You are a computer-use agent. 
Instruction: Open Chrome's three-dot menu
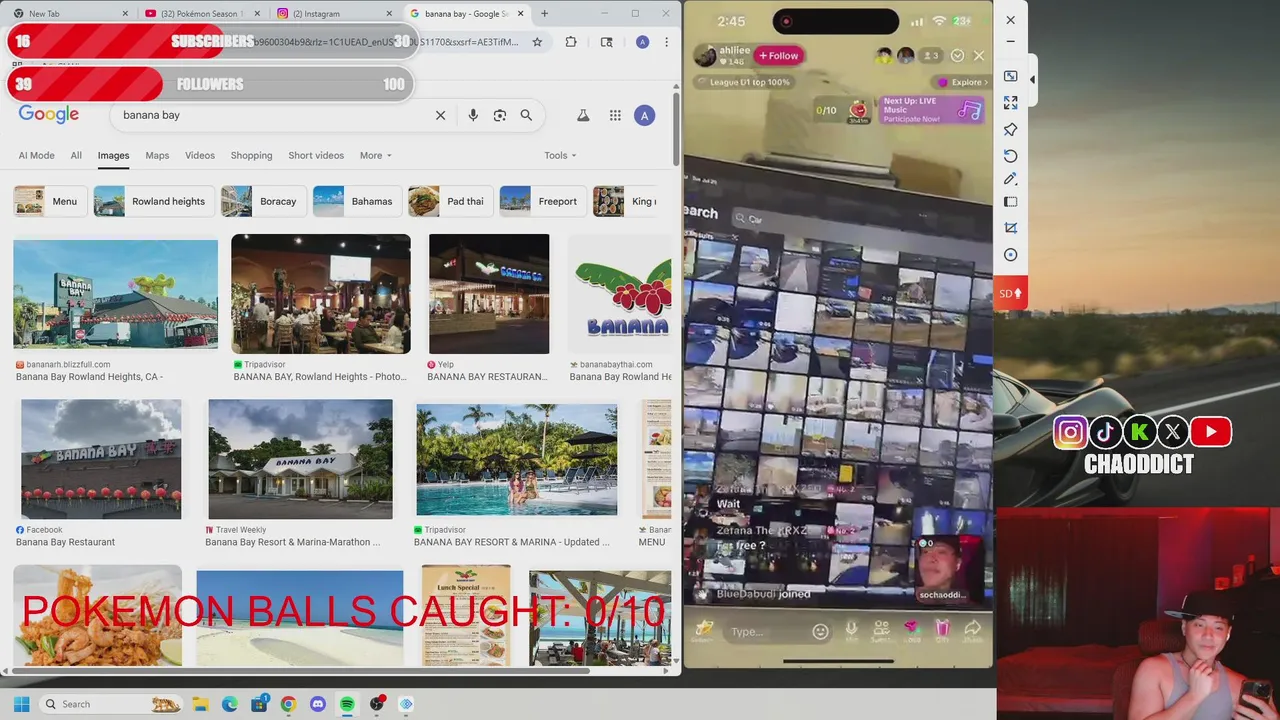pyautogui.click(x=666, y=42)
